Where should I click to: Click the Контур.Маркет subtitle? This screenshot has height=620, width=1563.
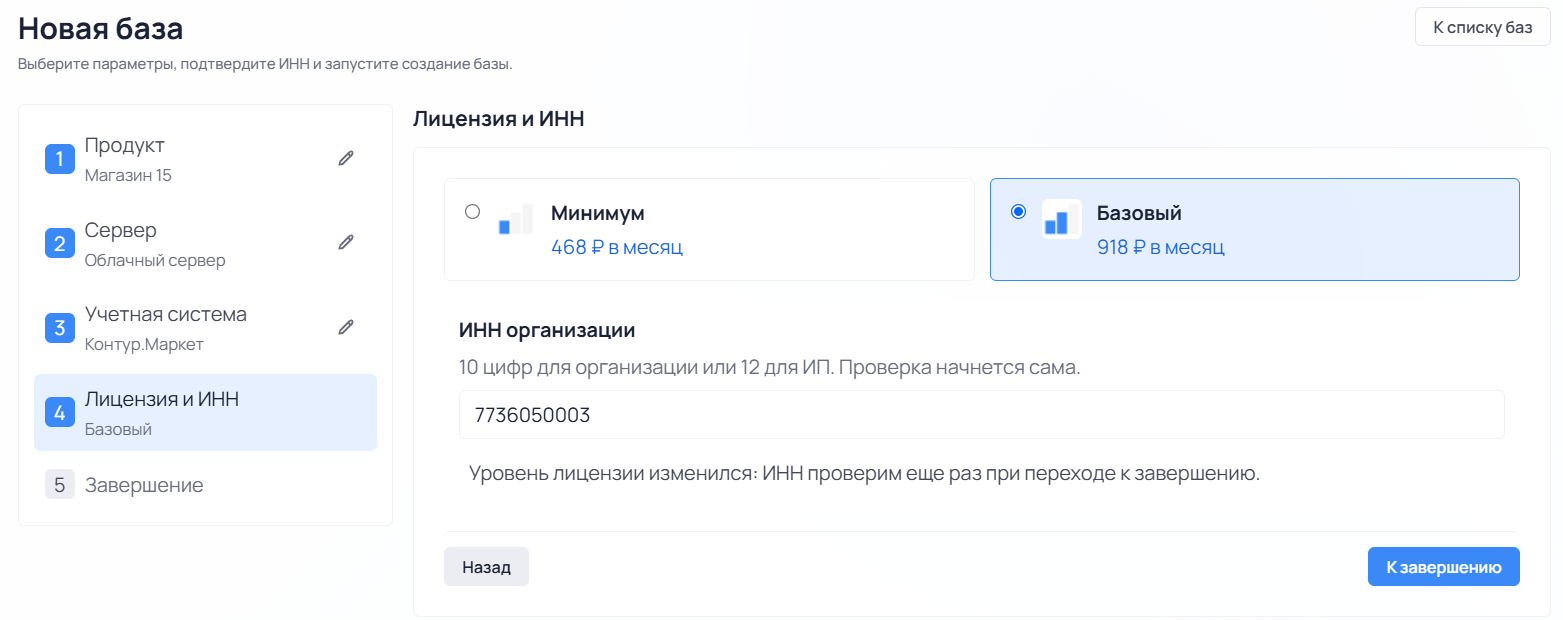[x=144, y=344]
